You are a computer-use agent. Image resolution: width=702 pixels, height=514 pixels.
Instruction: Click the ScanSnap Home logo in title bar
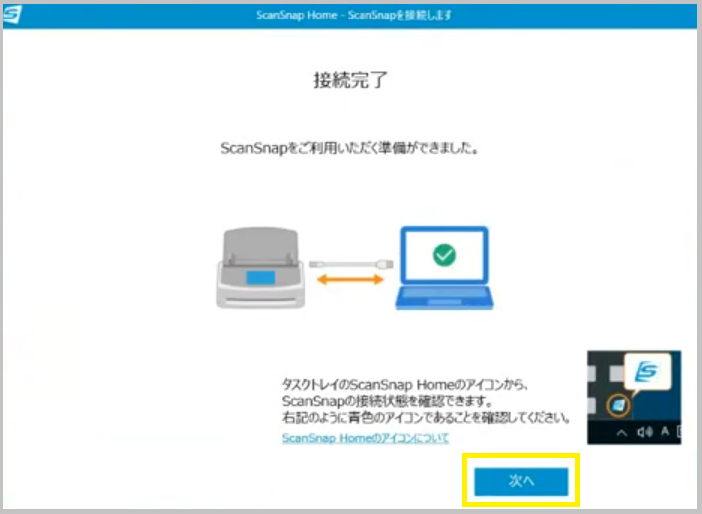pyautogui.click(x=12, y=15)
